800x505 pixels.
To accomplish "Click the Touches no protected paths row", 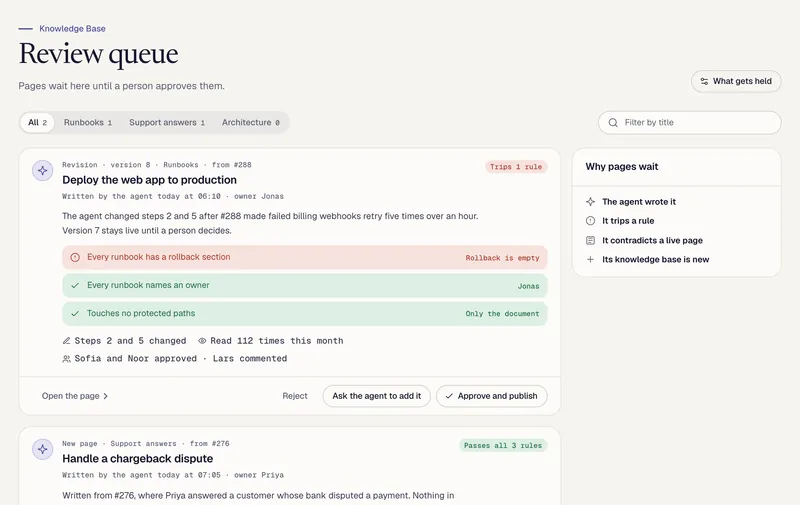I will [x=305, y=313].
